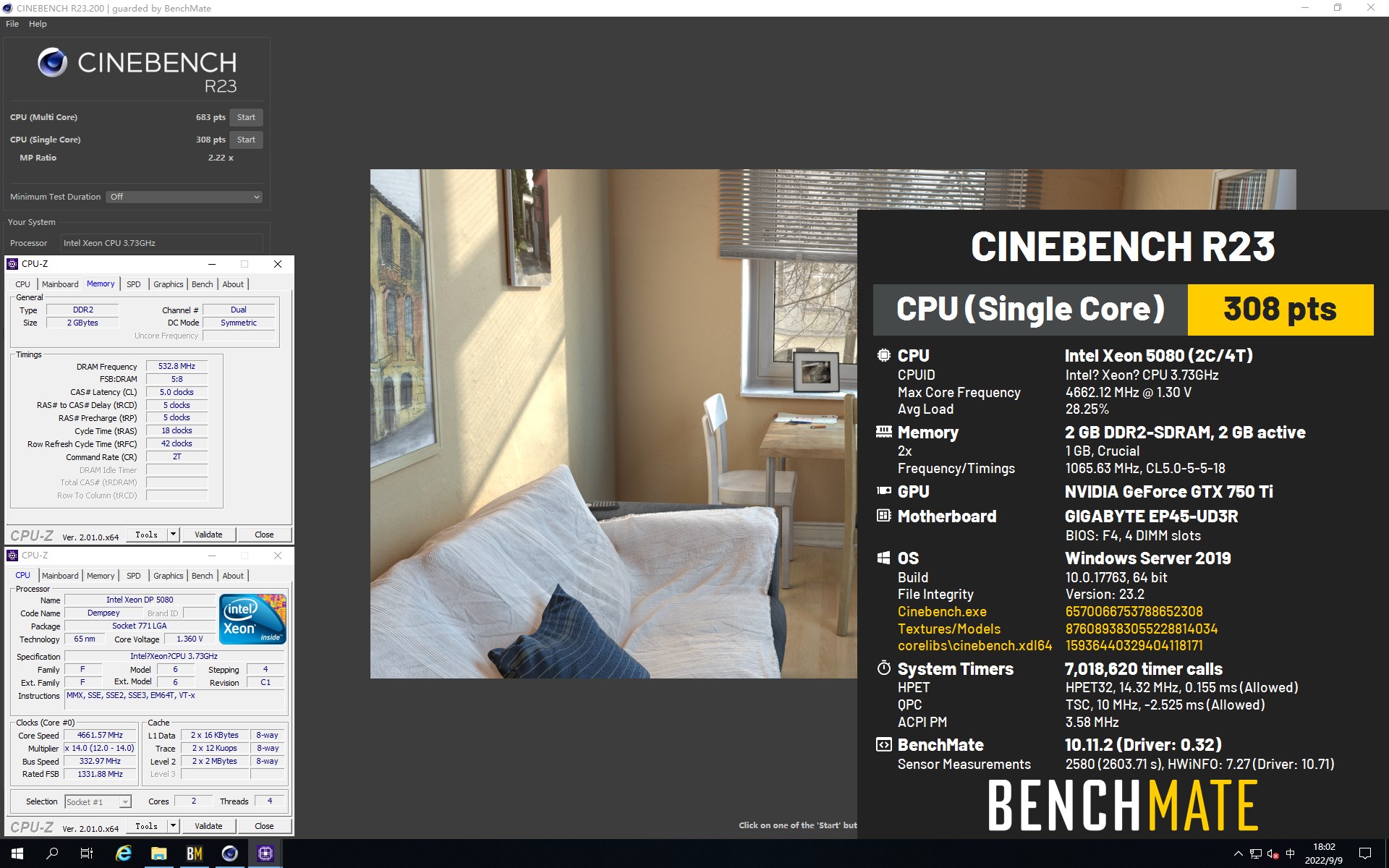This screenshot has height=868, width=1389.
Task: Open File Explorer taskbar icon
Action: [x=158, y=854]
